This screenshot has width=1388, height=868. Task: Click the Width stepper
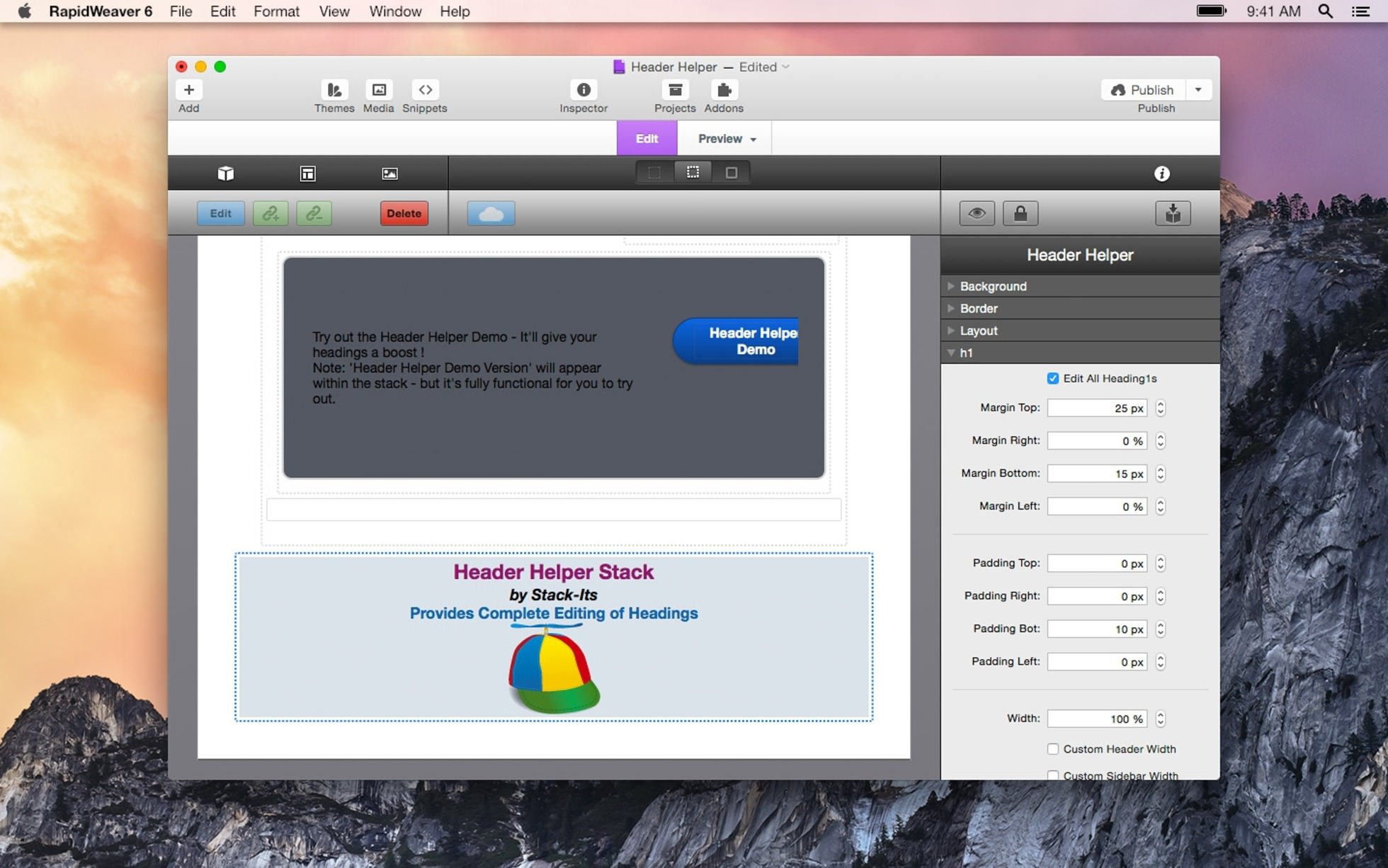click(x=1160, y=719)
